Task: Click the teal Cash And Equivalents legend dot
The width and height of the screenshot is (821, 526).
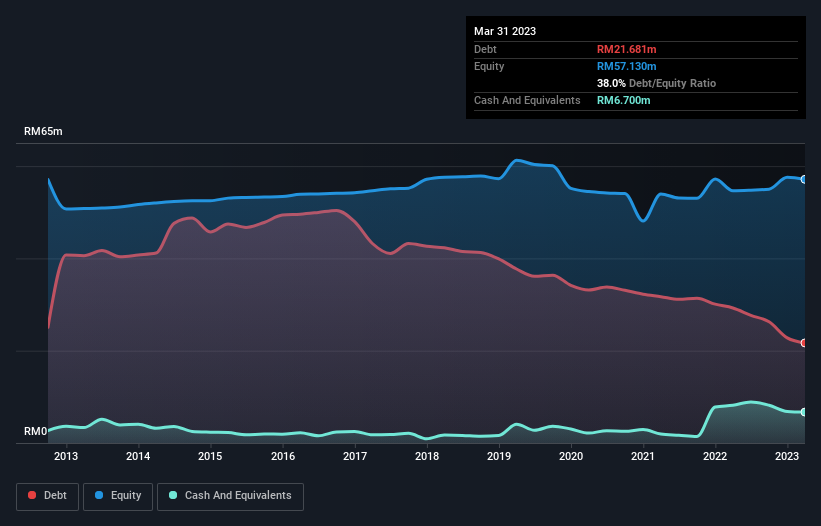Action: [x=173, y=495]
